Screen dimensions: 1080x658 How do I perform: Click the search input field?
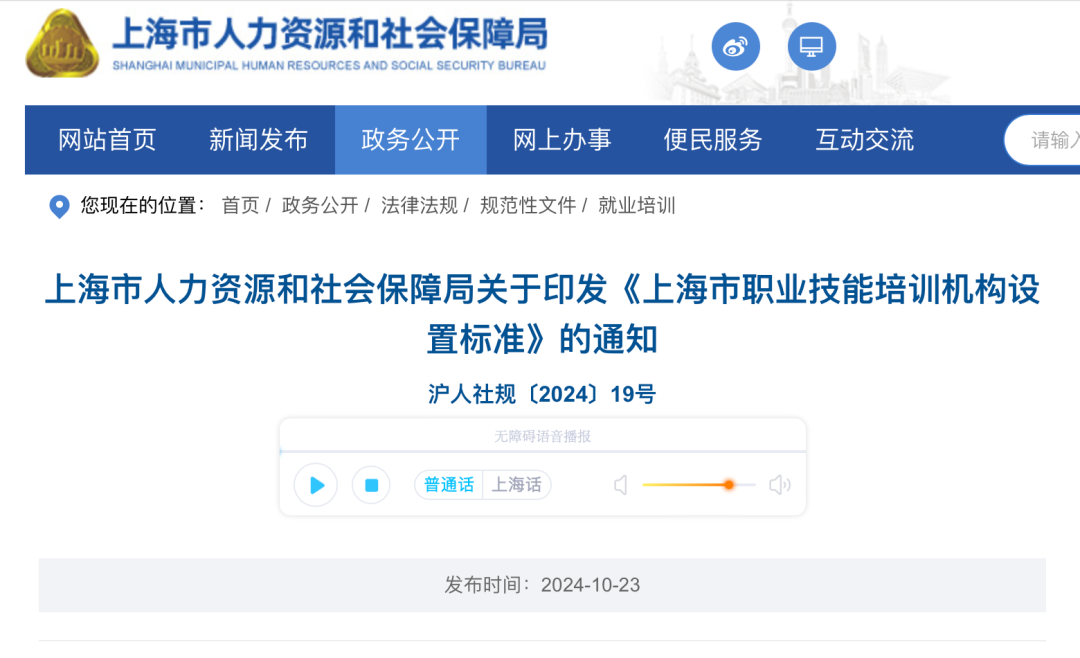(x=1042, y=140)
